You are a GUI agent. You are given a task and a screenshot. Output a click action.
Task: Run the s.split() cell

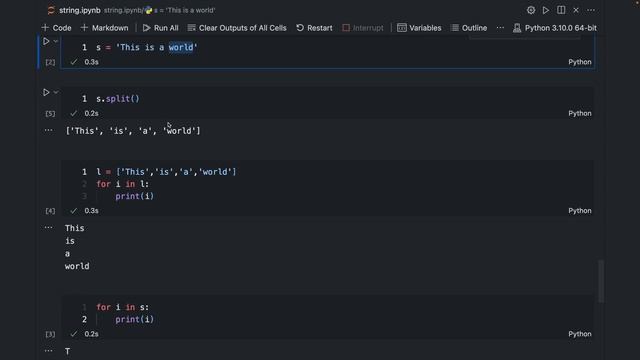46,92
